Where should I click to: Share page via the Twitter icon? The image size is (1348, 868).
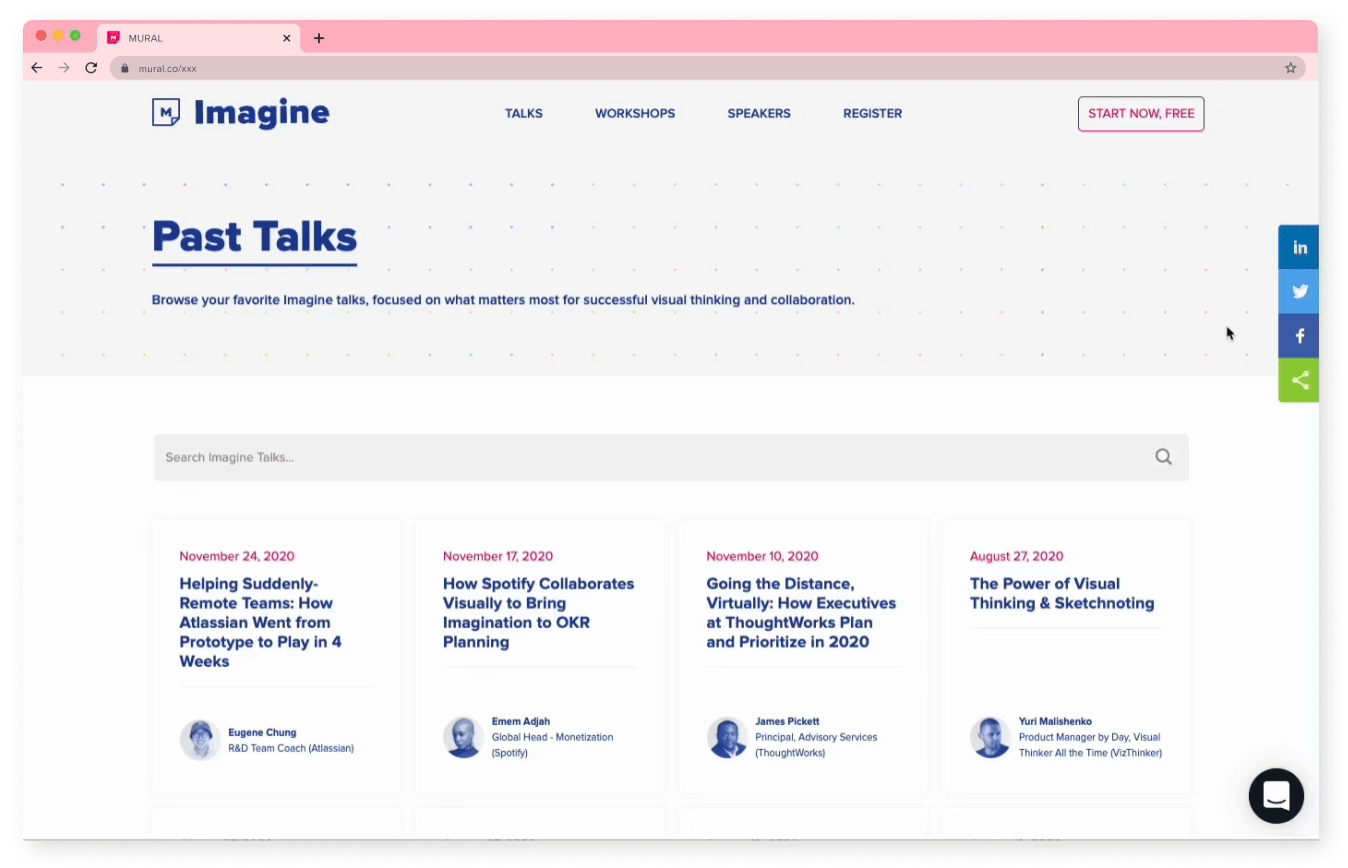pyautogui.click(x=1299, y=292)
